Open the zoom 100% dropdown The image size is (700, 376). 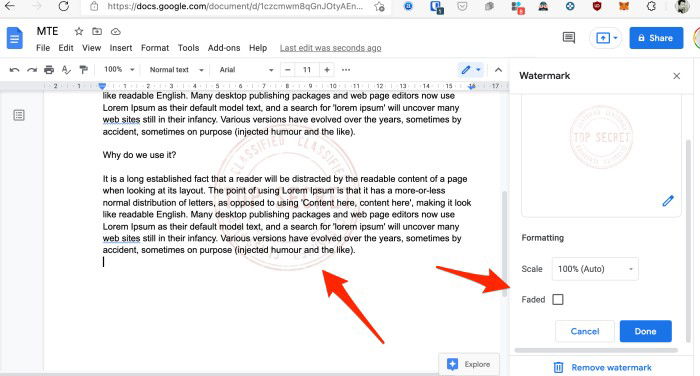[x=119, y=70]
